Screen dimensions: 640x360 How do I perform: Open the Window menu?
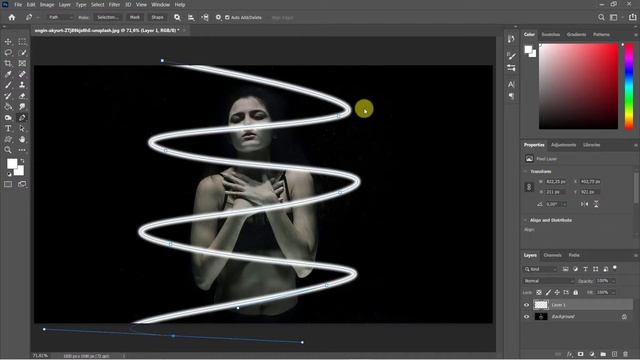coord(160,4)
